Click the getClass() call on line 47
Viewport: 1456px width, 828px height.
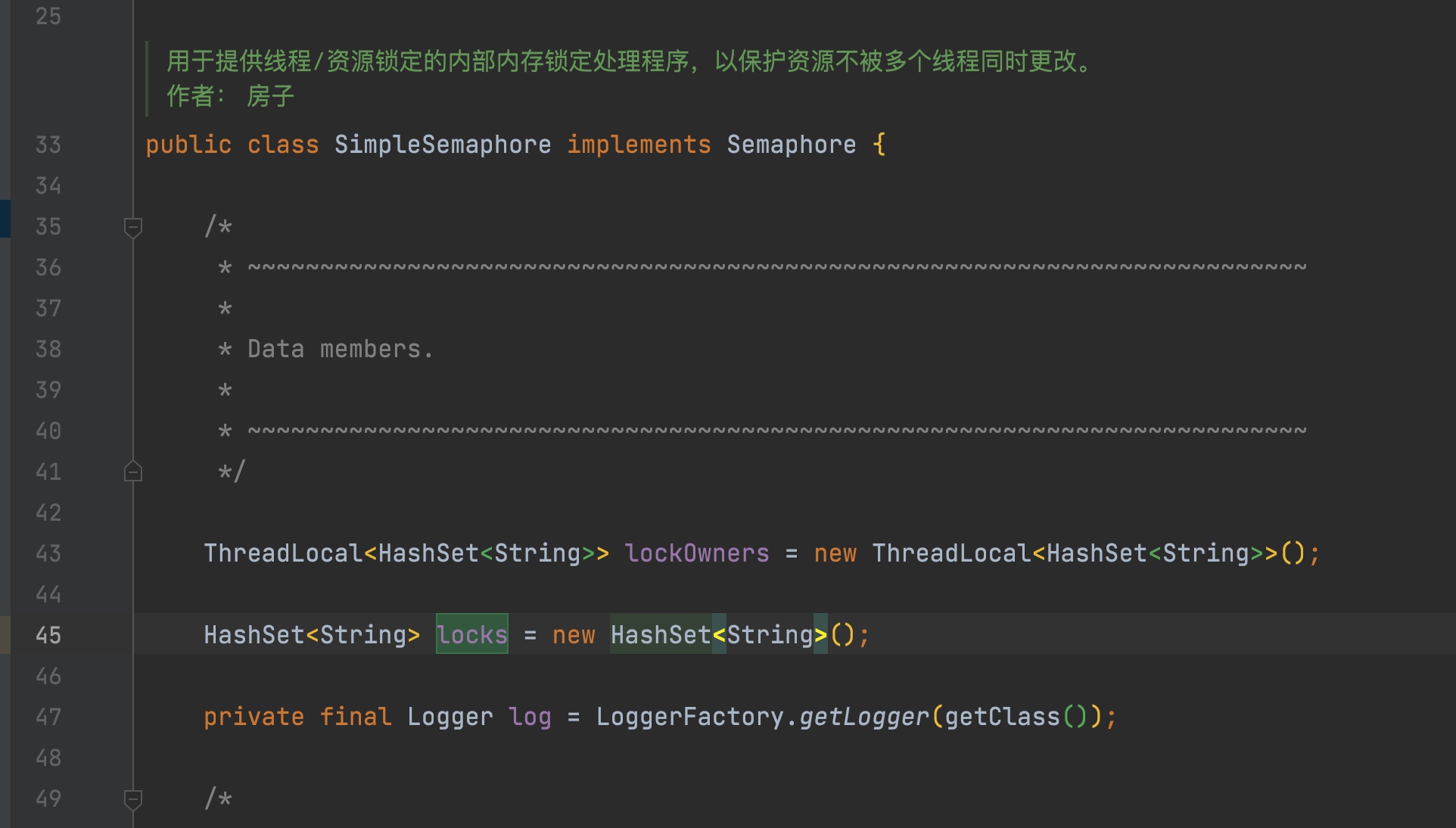pyautogui.click(x=1001, y=717)
